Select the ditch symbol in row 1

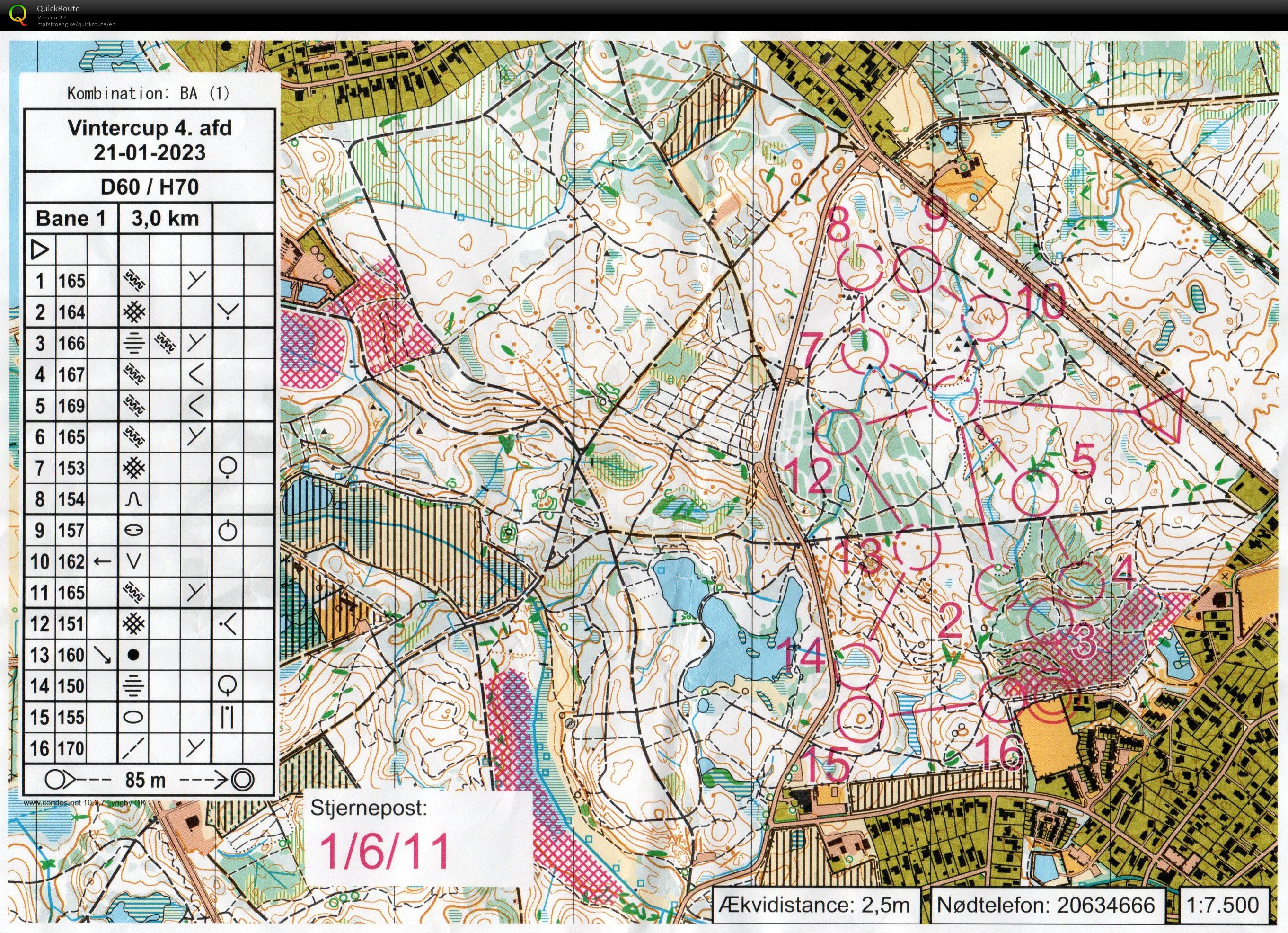(134, 280)
